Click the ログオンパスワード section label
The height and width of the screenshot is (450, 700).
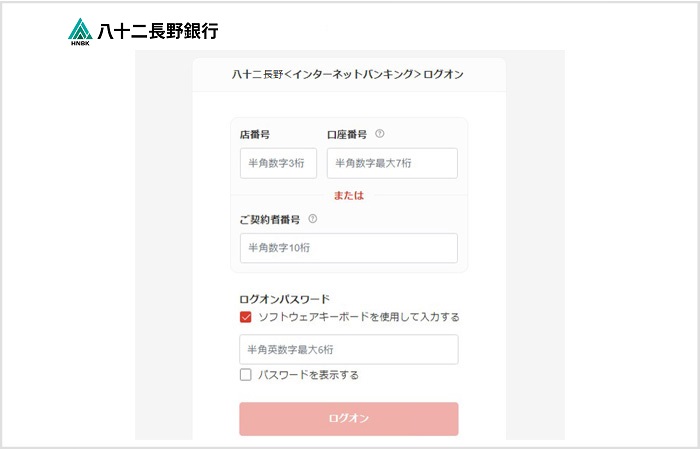pyautogui.click(x=284, y=299)
